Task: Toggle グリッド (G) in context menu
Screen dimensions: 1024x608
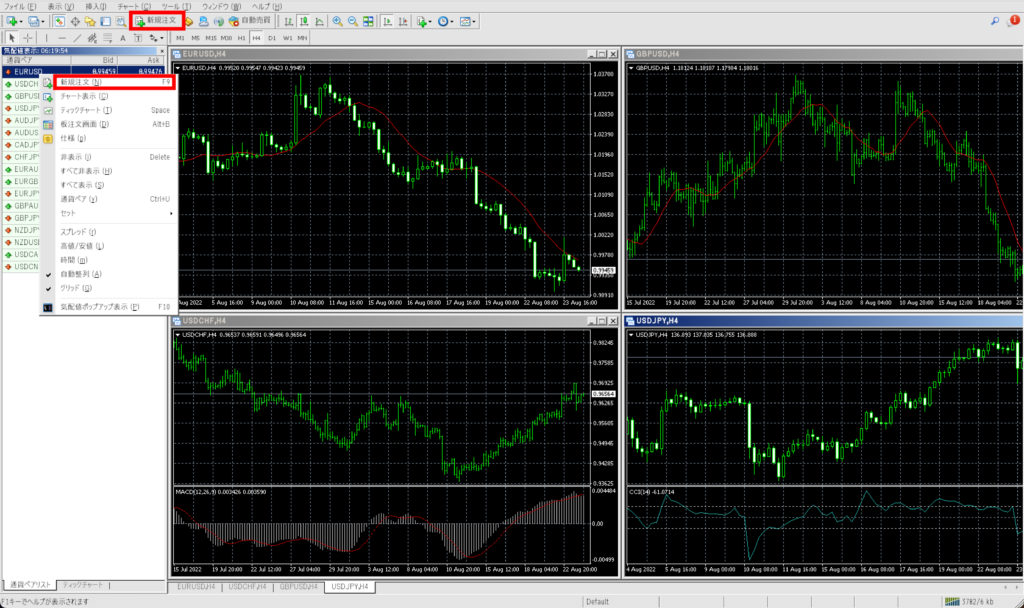Action: pyautogui.click(x=108, y=288)
